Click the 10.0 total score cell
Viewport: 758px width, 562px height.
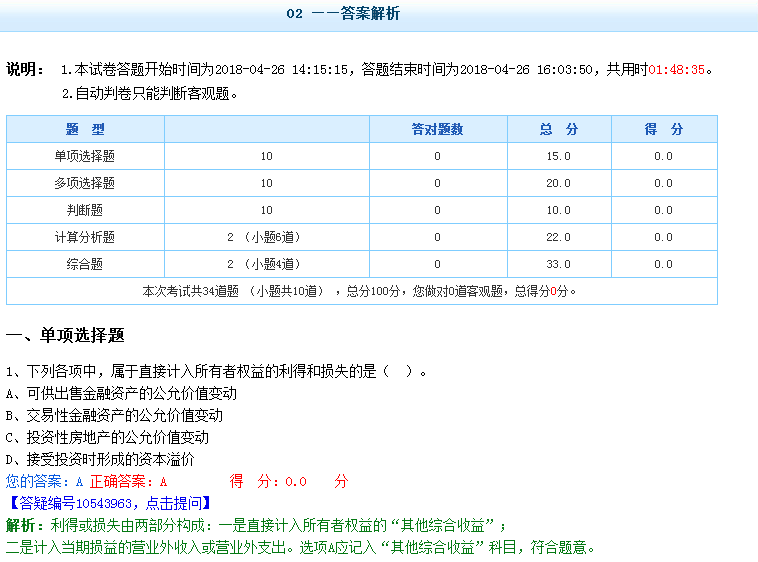tap(559, 210)
